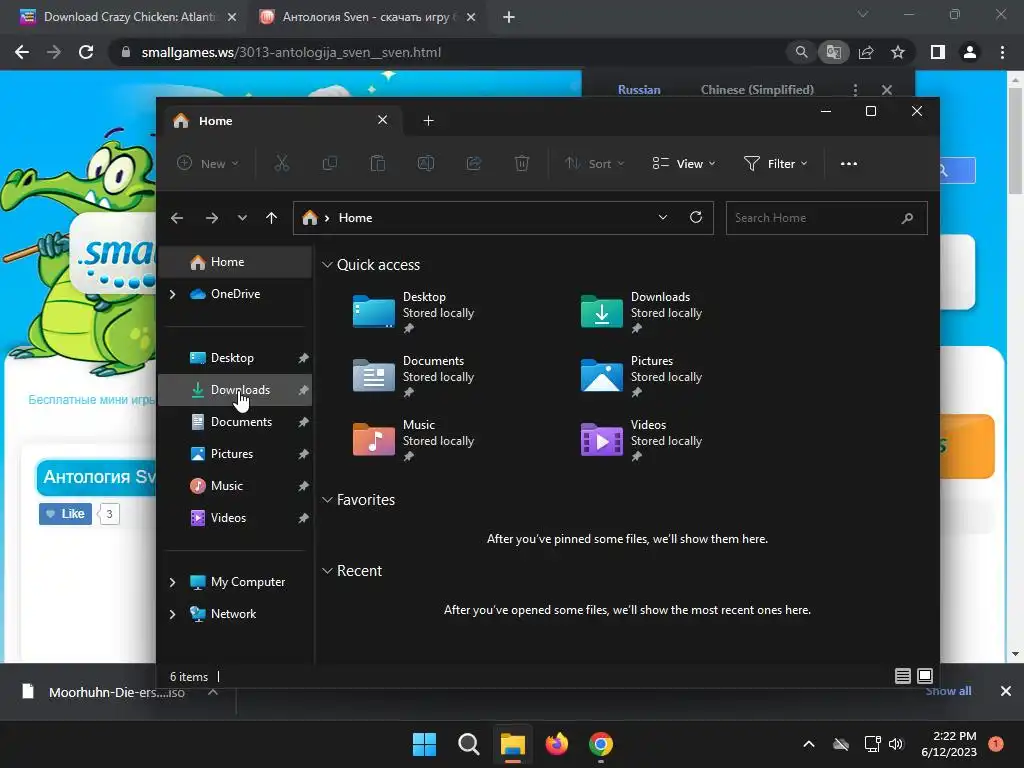1024x768 pixels.
Task: Toggle Chrome side panel icon
Action: point(938,52)
